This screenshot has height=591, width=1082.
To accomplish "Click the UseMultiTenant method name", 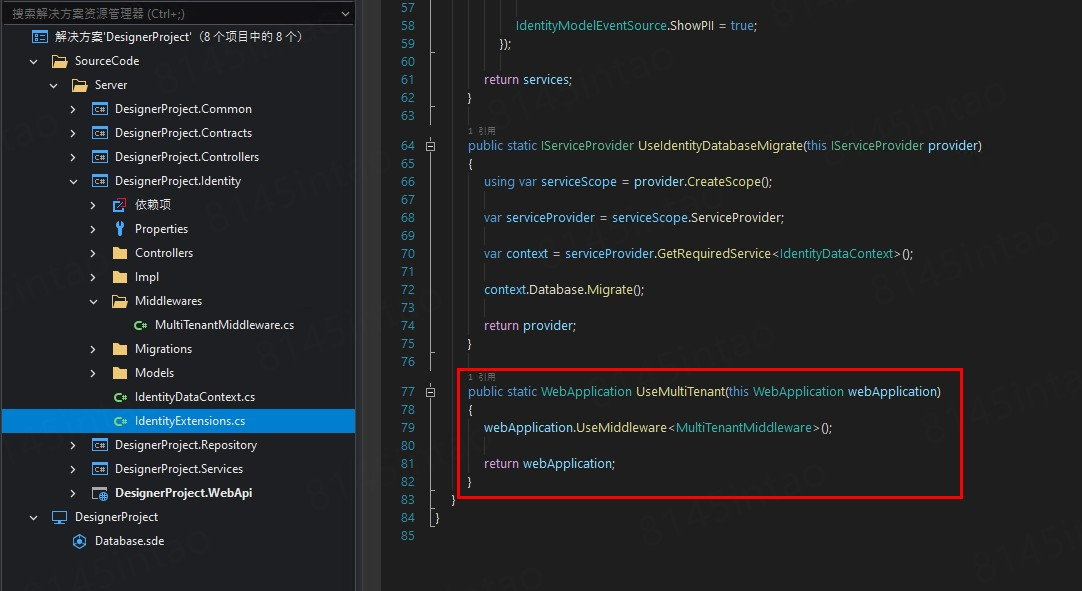I will click(x=680, y=391).
